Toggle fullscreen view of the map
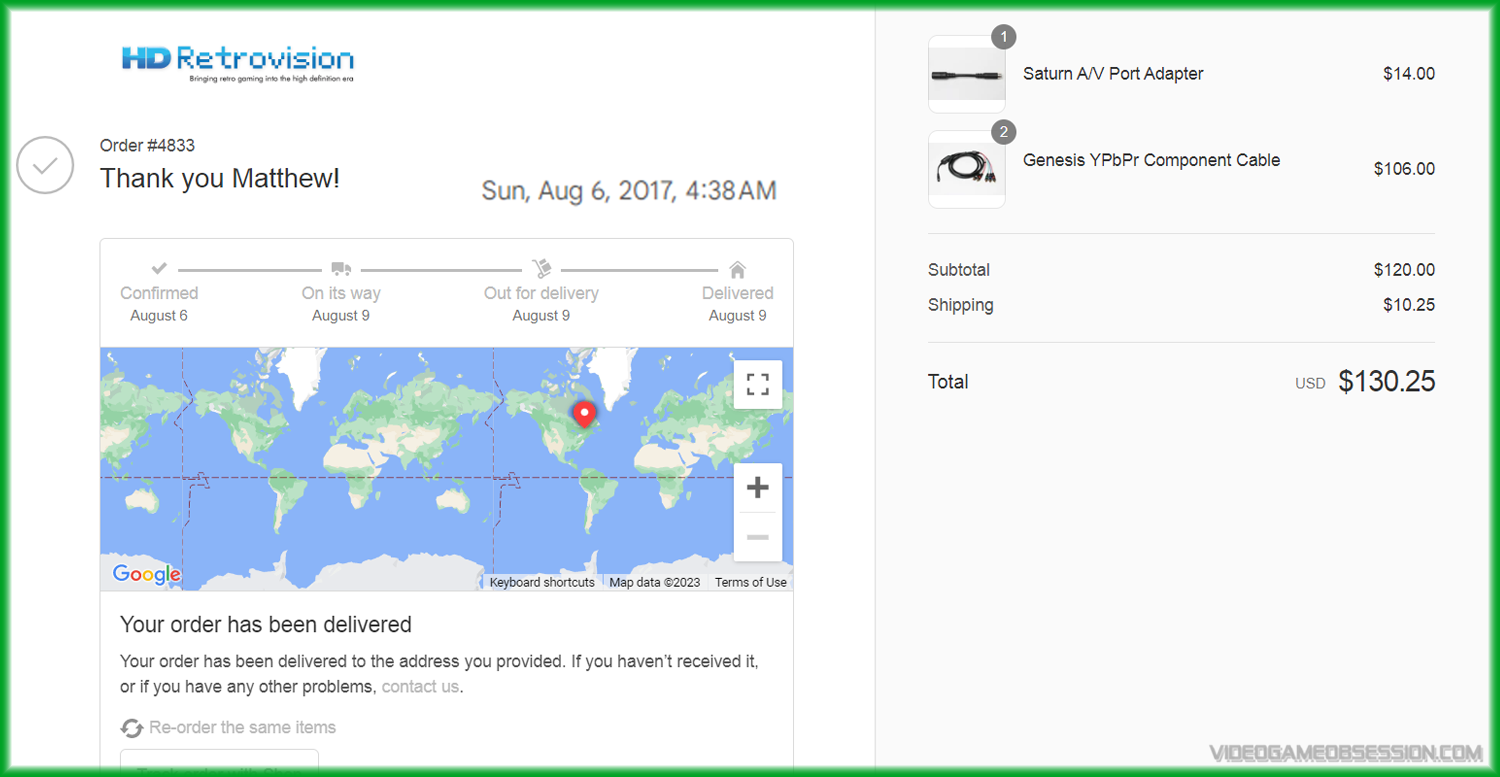This screenshot has height=777, width=1500. click(x=757, y=384)
